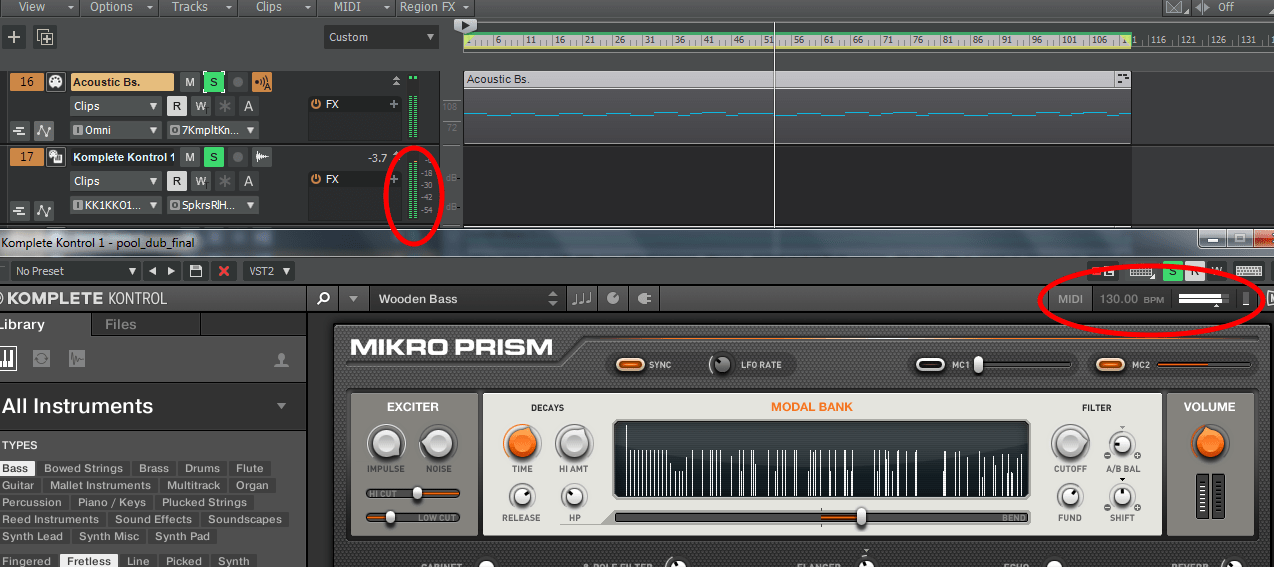
Task: Toggle the SYNC switch in Mikro Prism
Action: pyautogui.click(x=630, y=365)
